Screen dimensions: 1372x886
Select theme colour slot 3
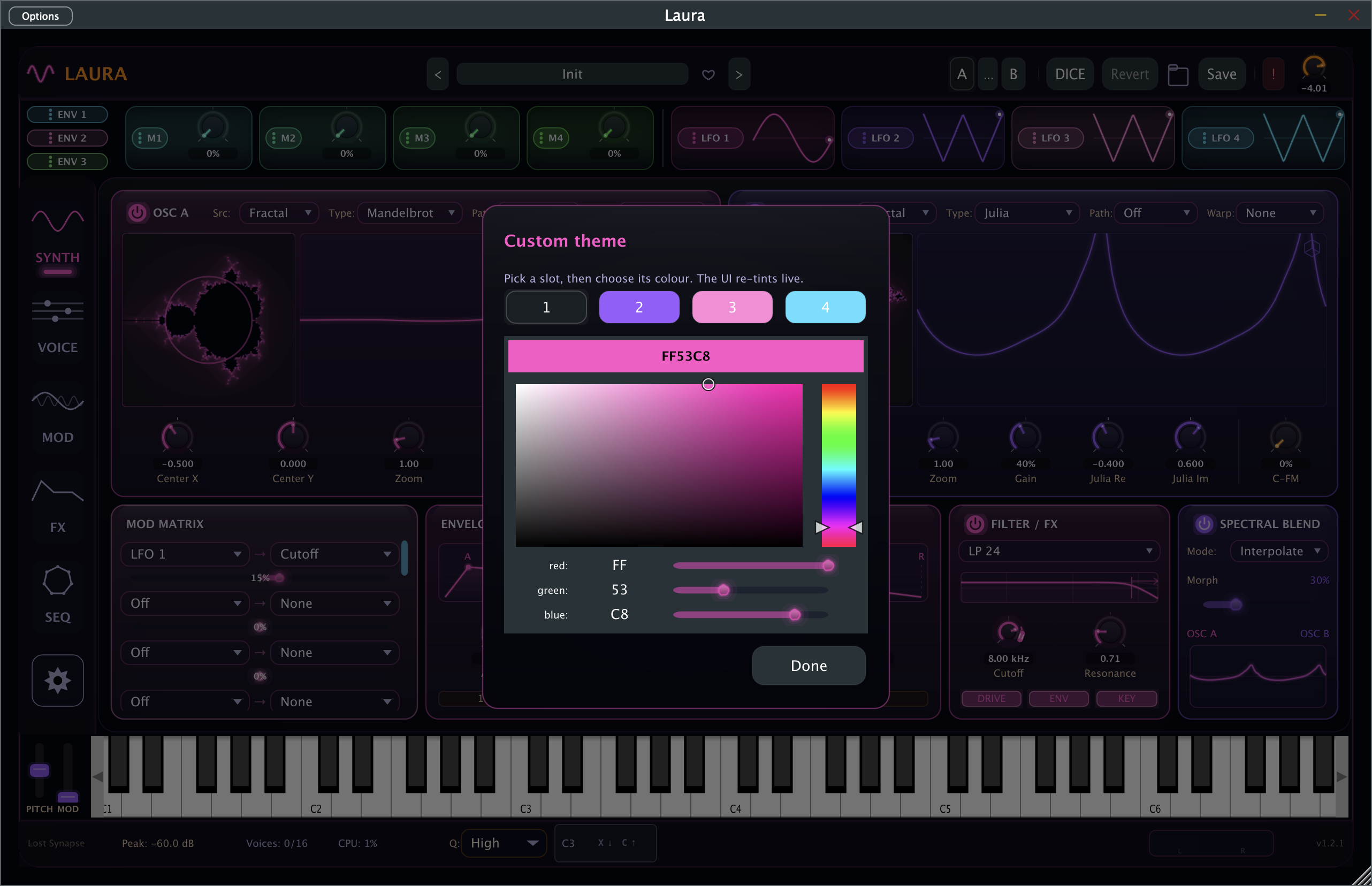click(733, 307)
